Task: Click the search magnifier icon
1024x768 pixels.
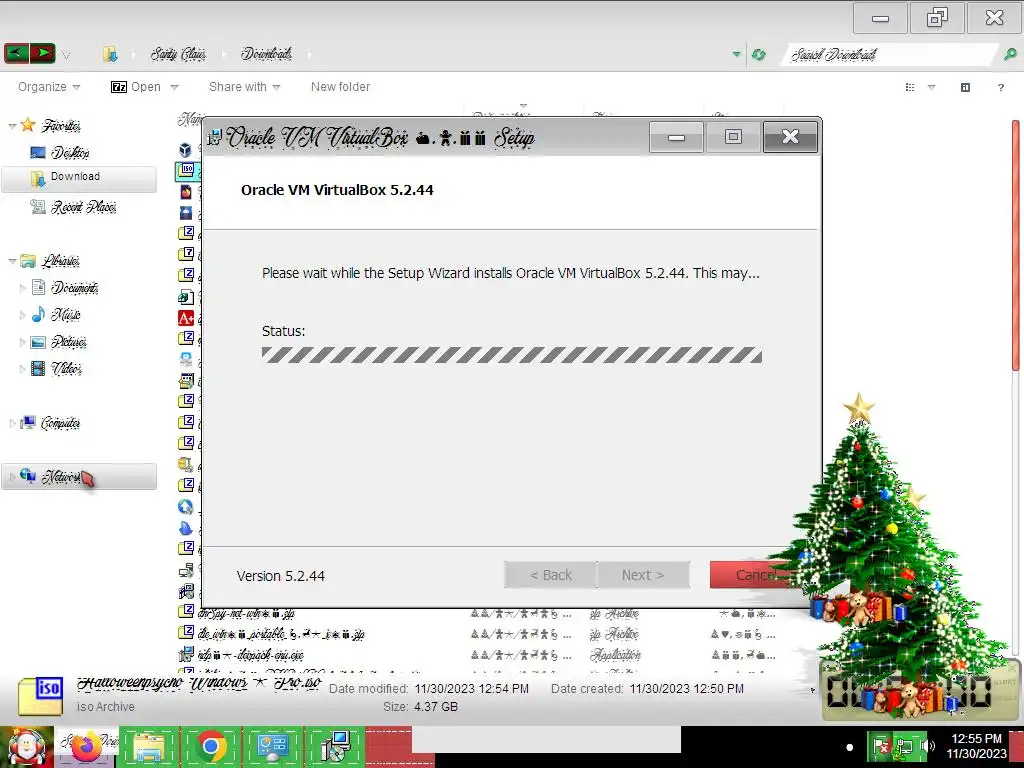Action: (x=1010, y=55)
